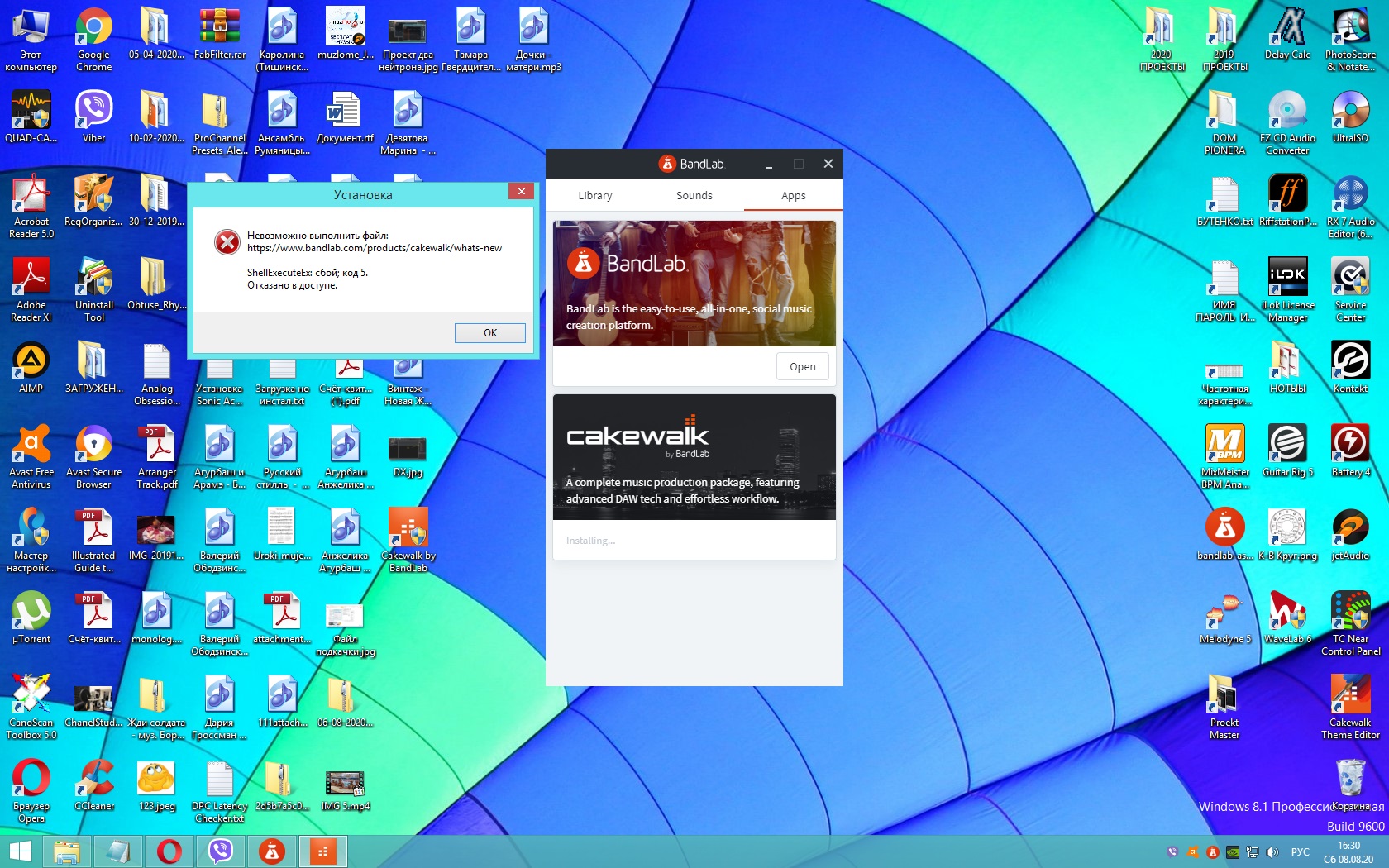Click the Installing... status text under Cakewalk
The height and width of the screenshot is (868, 1389).
tap(590, 541)
